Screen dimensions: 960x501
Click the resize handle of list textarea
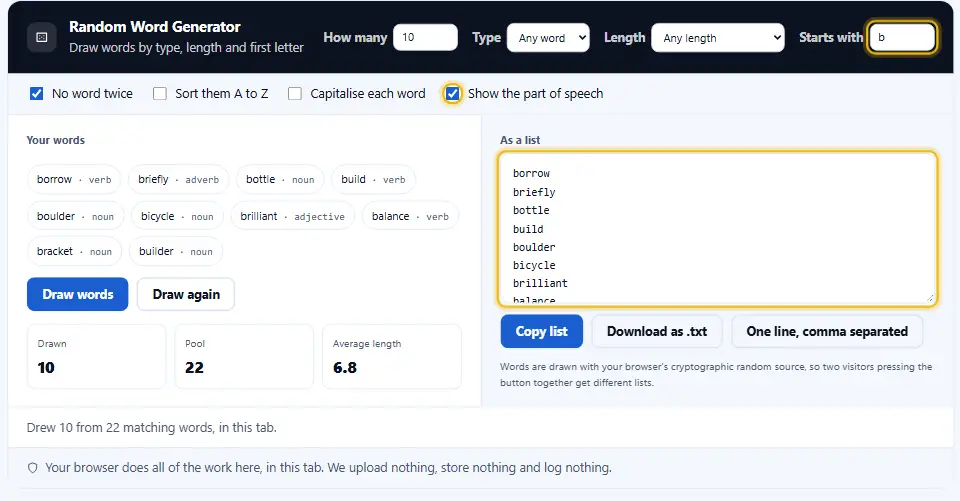[x=929, y=298]
